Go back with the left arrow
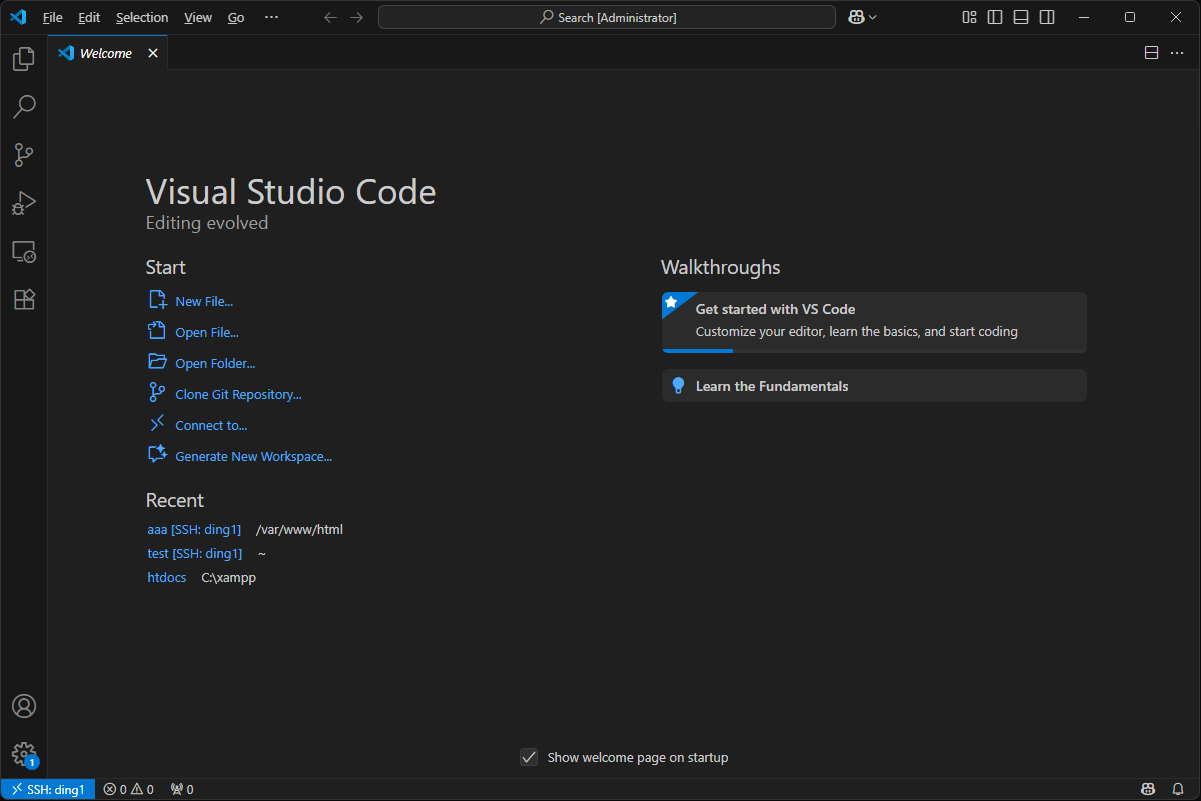This screenshot has height=801, width=1201. click(x=330, y=17)
